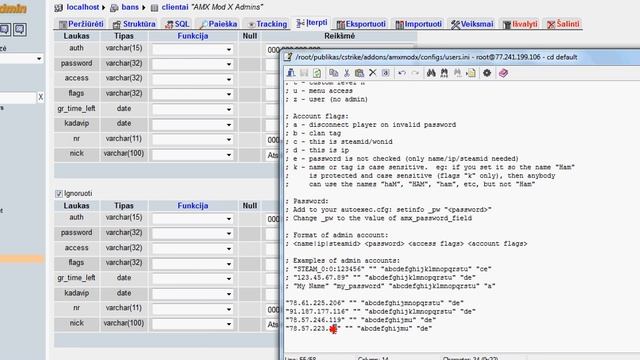This screenshot has width=640, height=360.
Task: Select the Įterpti tab
Action: (x=312, y=23)
